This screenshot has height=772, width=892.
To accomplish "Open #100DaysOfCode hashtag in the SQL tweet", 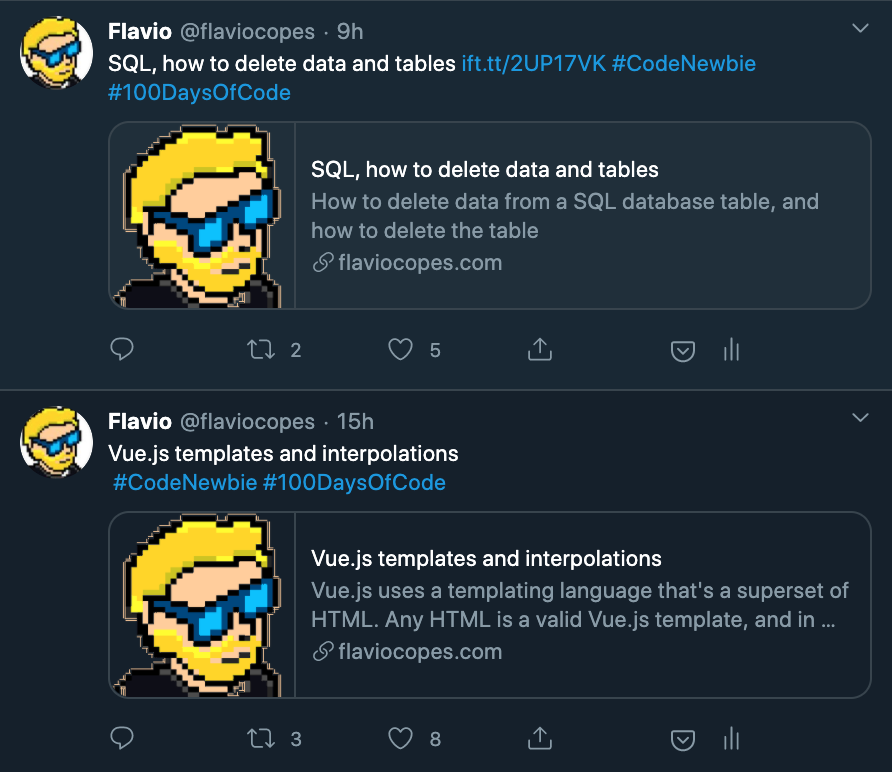I will point(199,93).
